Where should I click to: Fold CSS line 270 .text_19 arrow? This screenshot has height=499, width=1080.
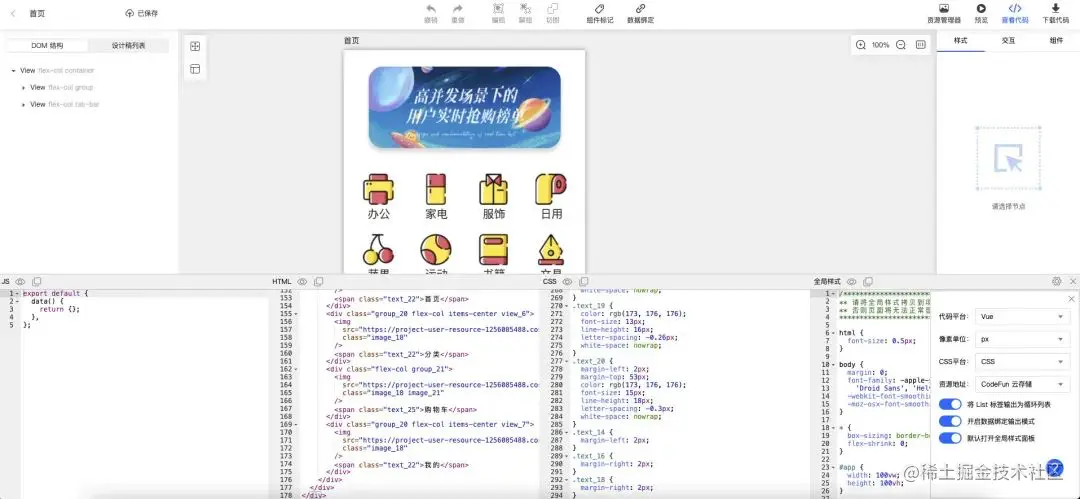[x=566, y=305]
